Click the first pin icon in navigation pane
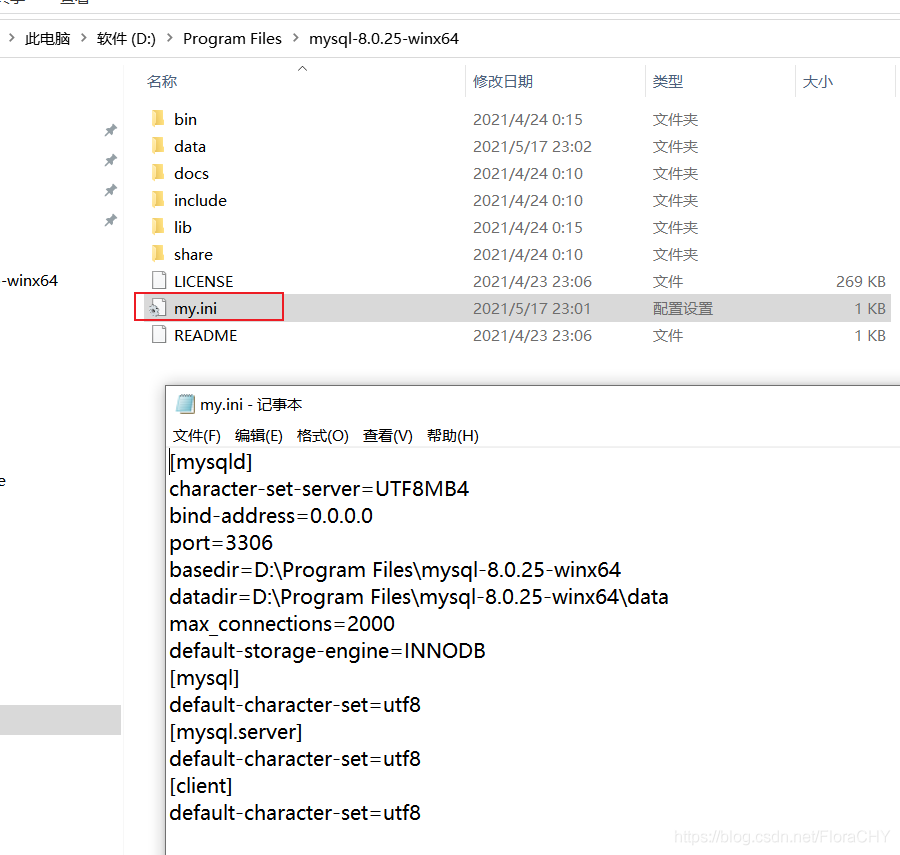Viewport: 900px width, 855px height. click(111, 130)
